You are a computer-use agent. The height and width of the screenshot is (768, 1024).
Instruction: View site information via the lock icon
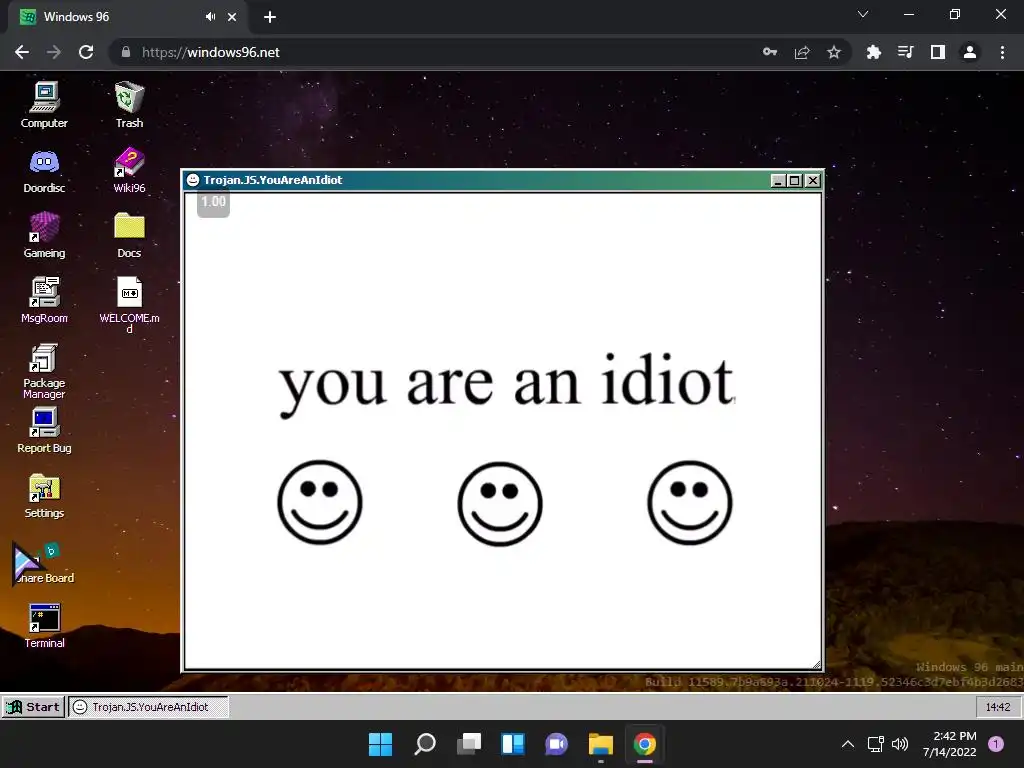click(126, 52)
